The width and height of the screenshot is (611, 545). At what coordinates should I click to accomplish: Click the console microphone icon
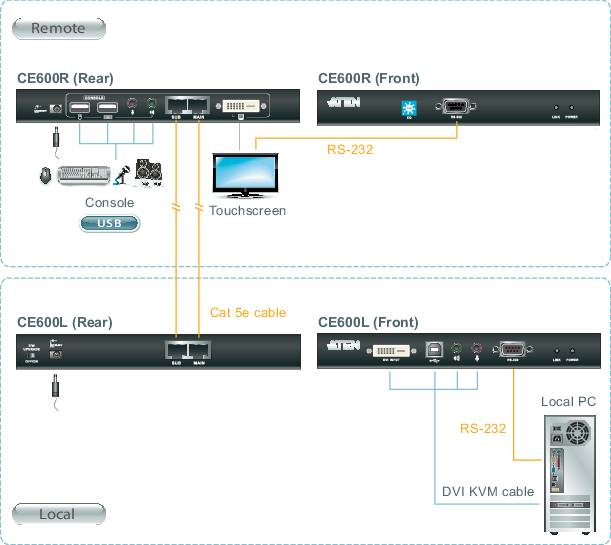[x=120, y=175]
